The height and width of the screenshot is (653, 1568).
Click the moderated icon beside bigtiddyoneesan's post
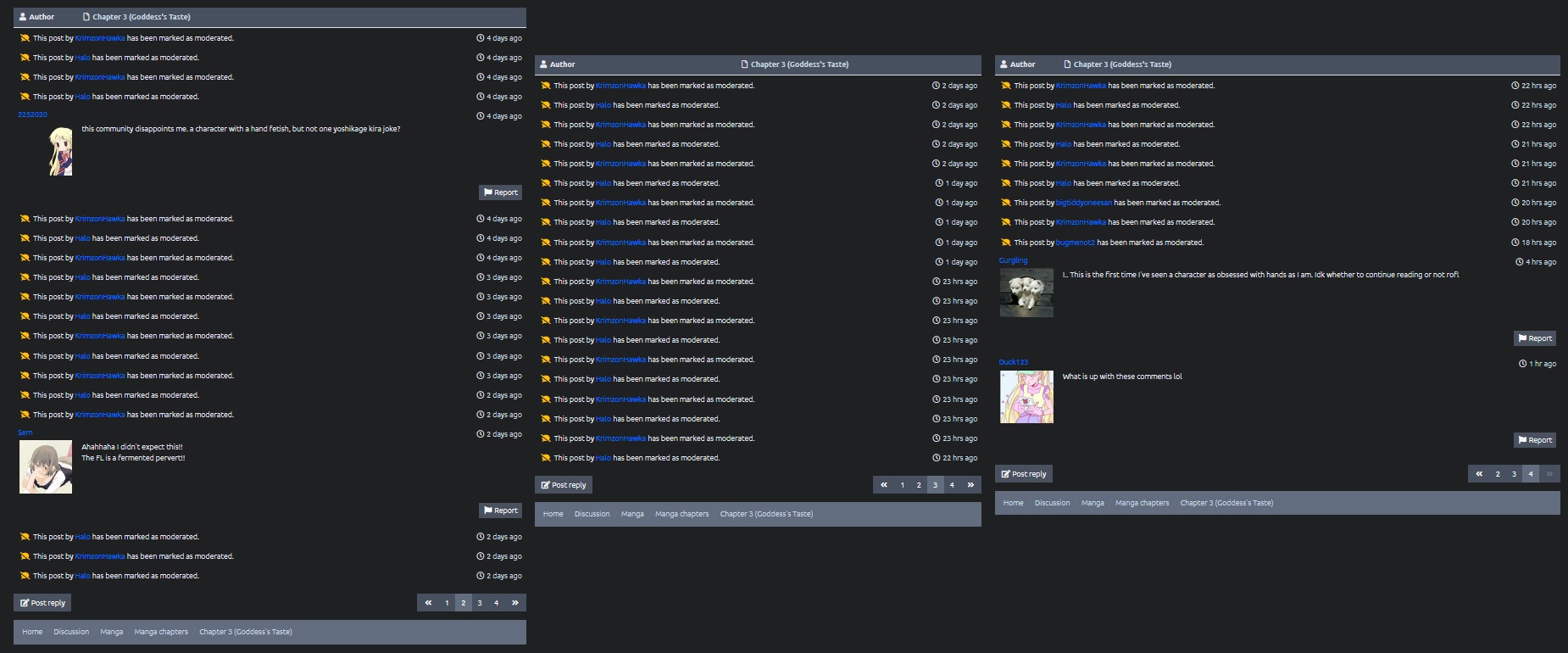tap(1005, 203)
